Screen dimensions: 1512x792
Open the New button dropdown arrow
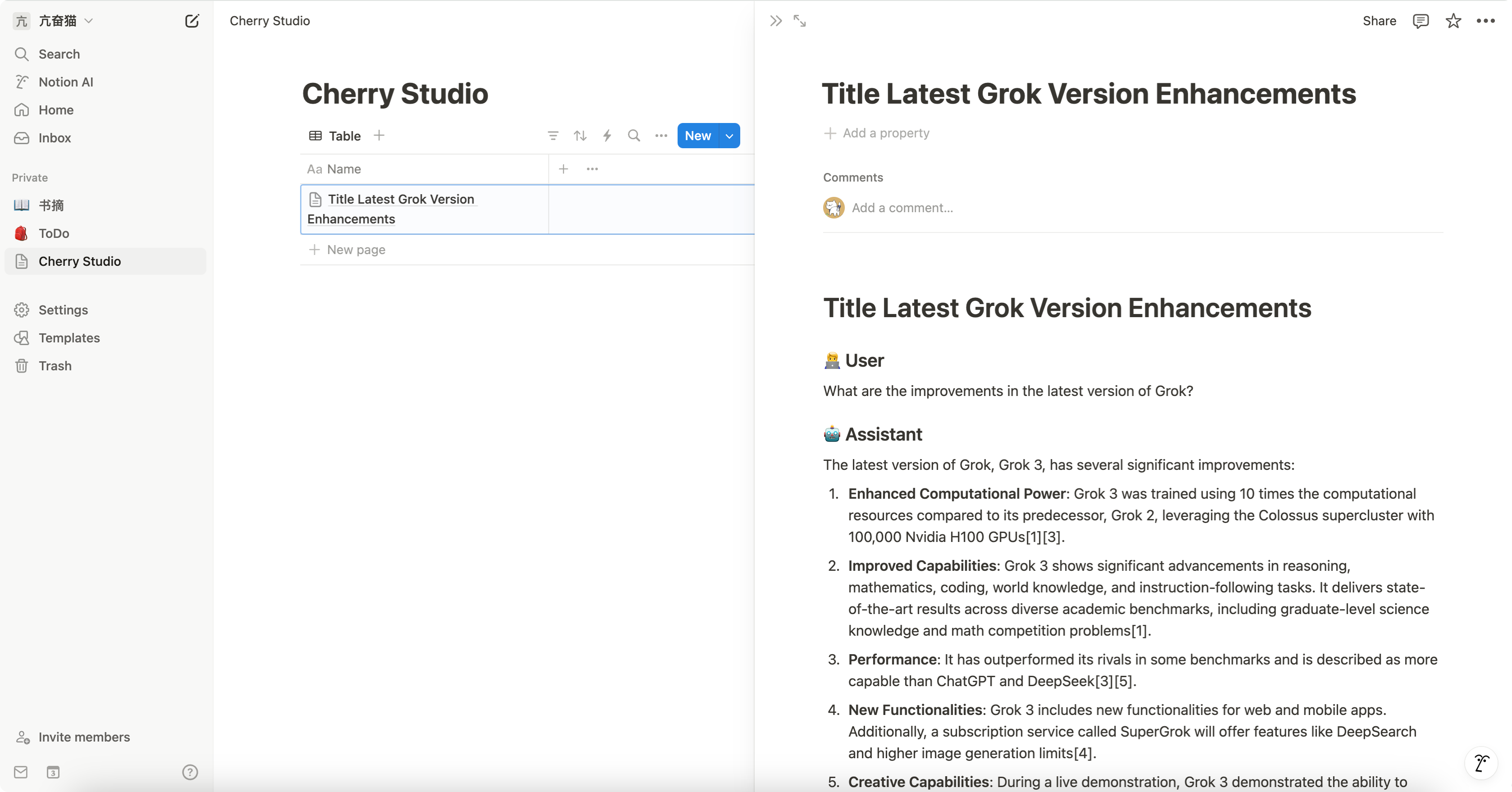[x=729, y=136]
